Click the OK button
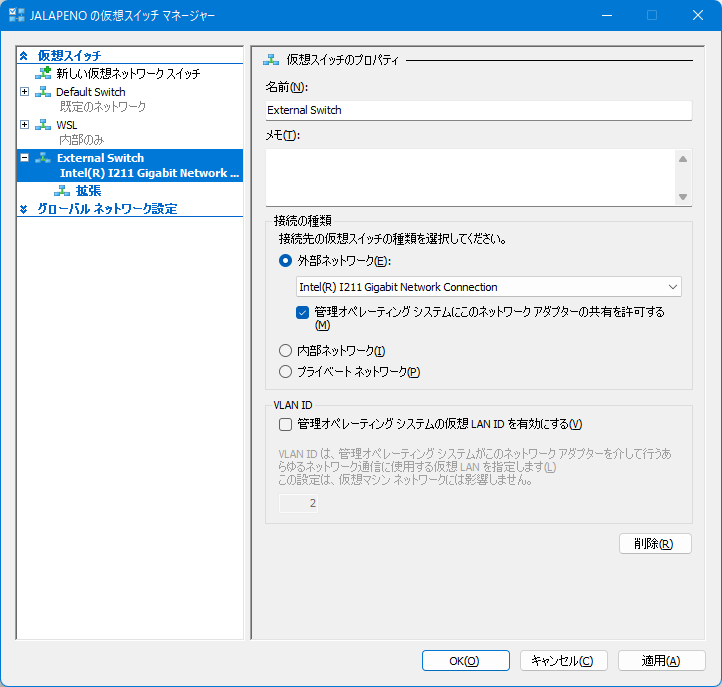This screenshot has width=722, height=687. (x=466, y=661)
